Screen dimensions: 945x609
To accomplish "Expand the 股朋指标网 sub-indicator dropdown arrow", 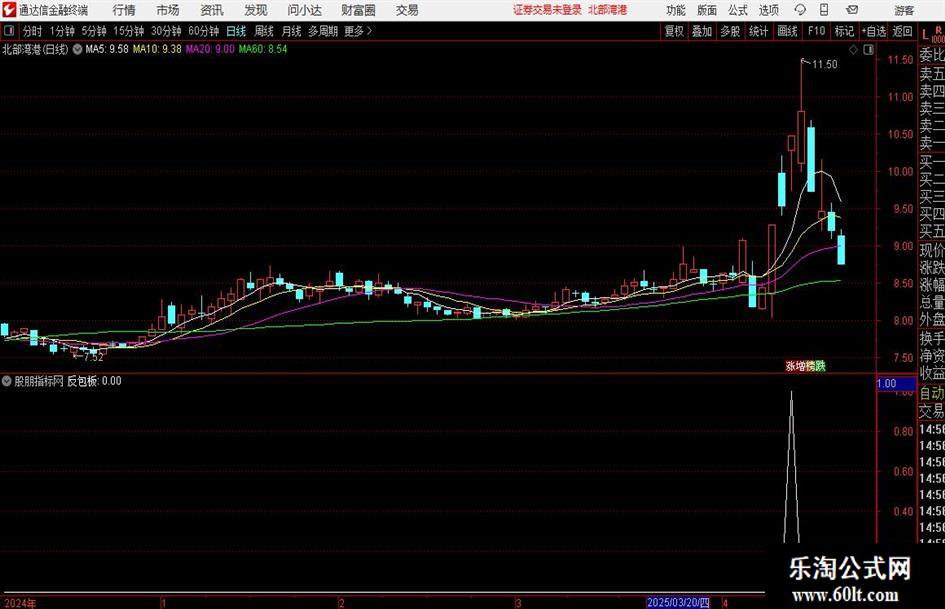I will click(x=7, y=381).
